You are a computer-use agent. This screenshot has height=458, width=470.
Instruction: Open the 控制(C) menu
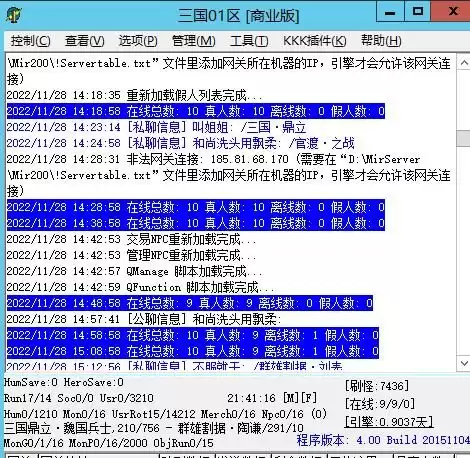(x=31, y=41)
